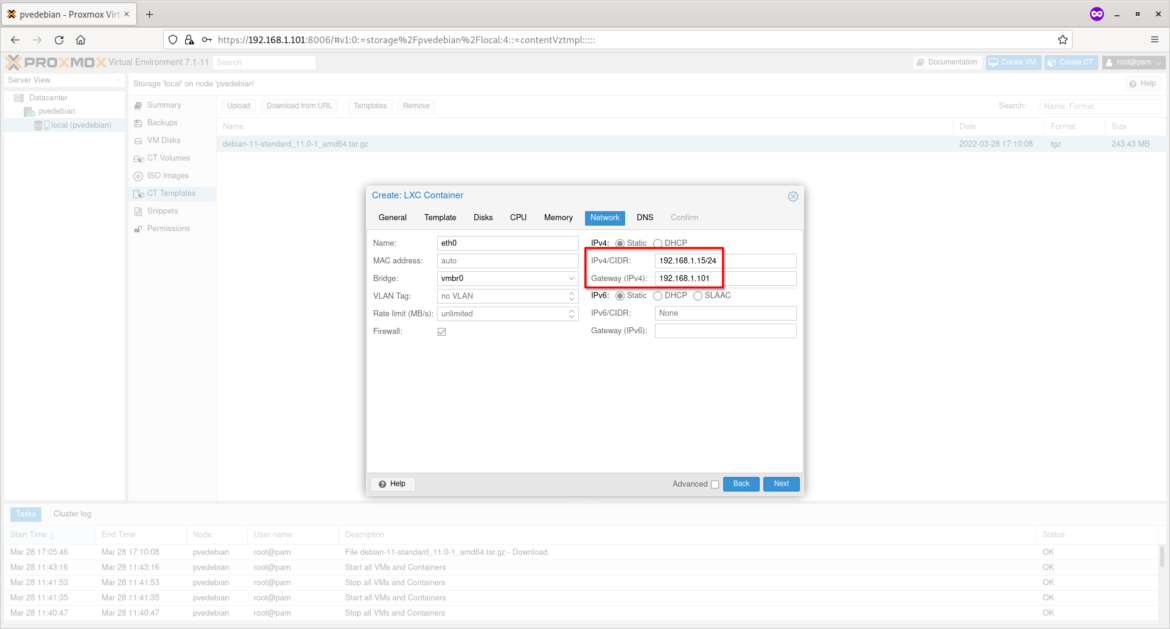
Task: Open the Permissions sidebar item
Action: tap(168, 229)
